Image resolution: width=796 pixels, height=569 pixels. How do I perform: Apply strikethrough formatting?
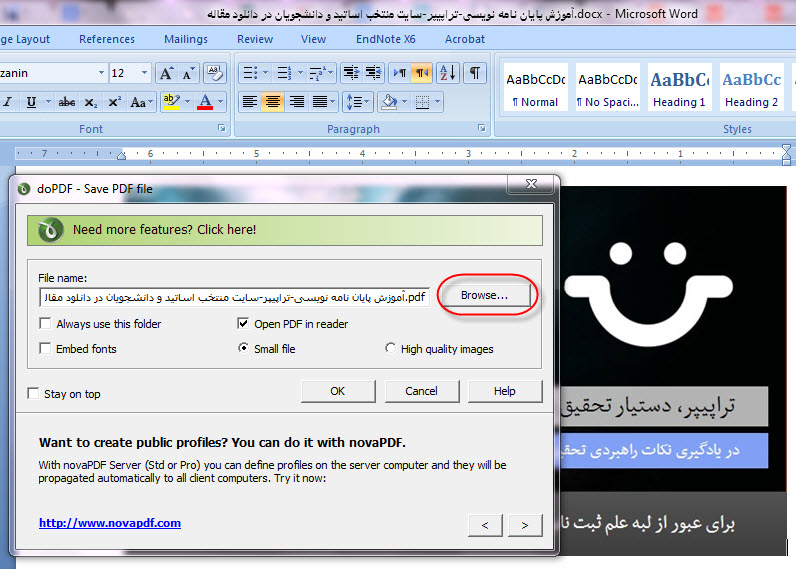click(x=67, y=102)
